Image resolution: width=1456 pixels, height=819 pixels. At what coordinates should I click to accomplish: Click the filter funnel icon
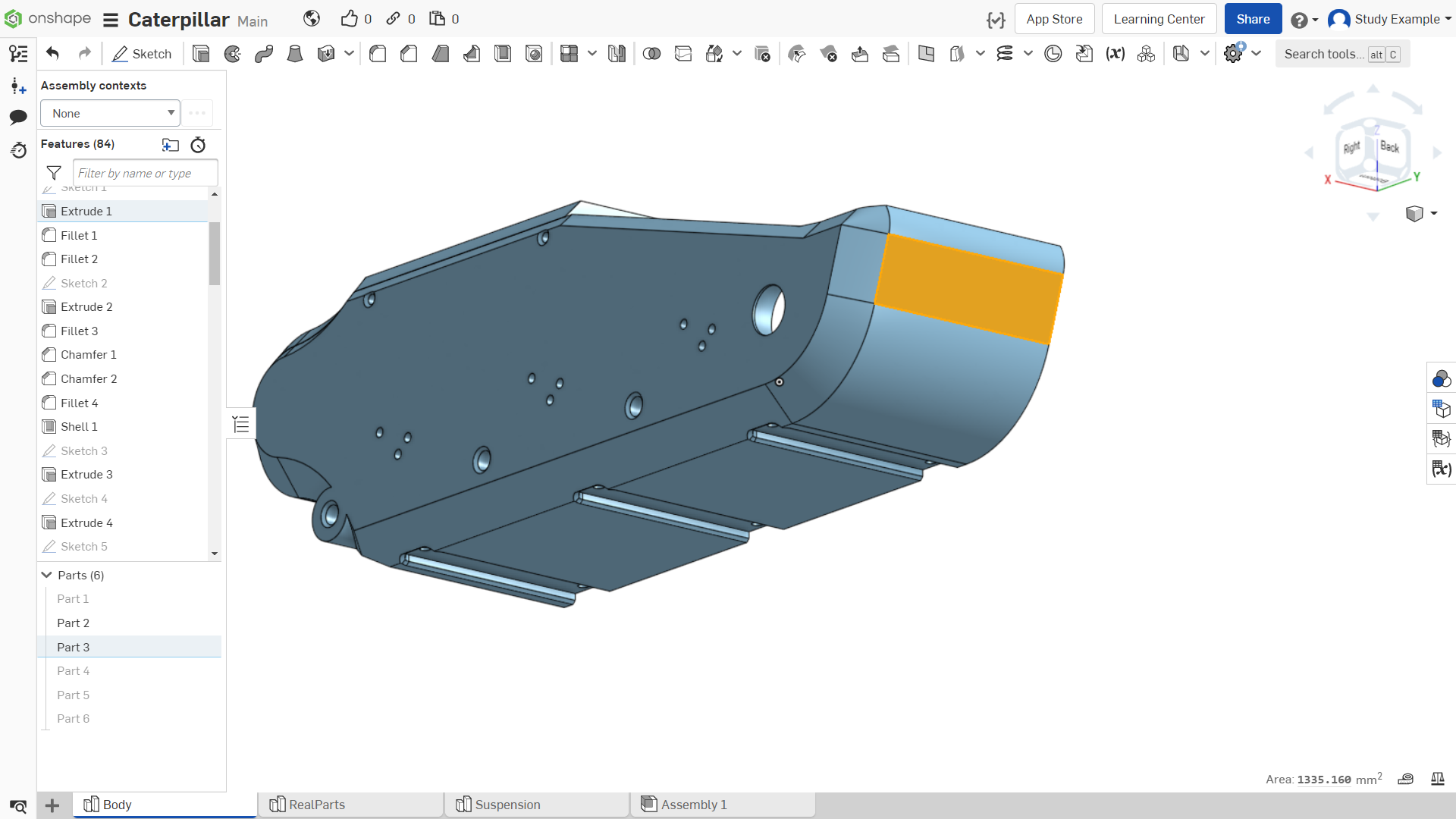[x=54, y=173]
